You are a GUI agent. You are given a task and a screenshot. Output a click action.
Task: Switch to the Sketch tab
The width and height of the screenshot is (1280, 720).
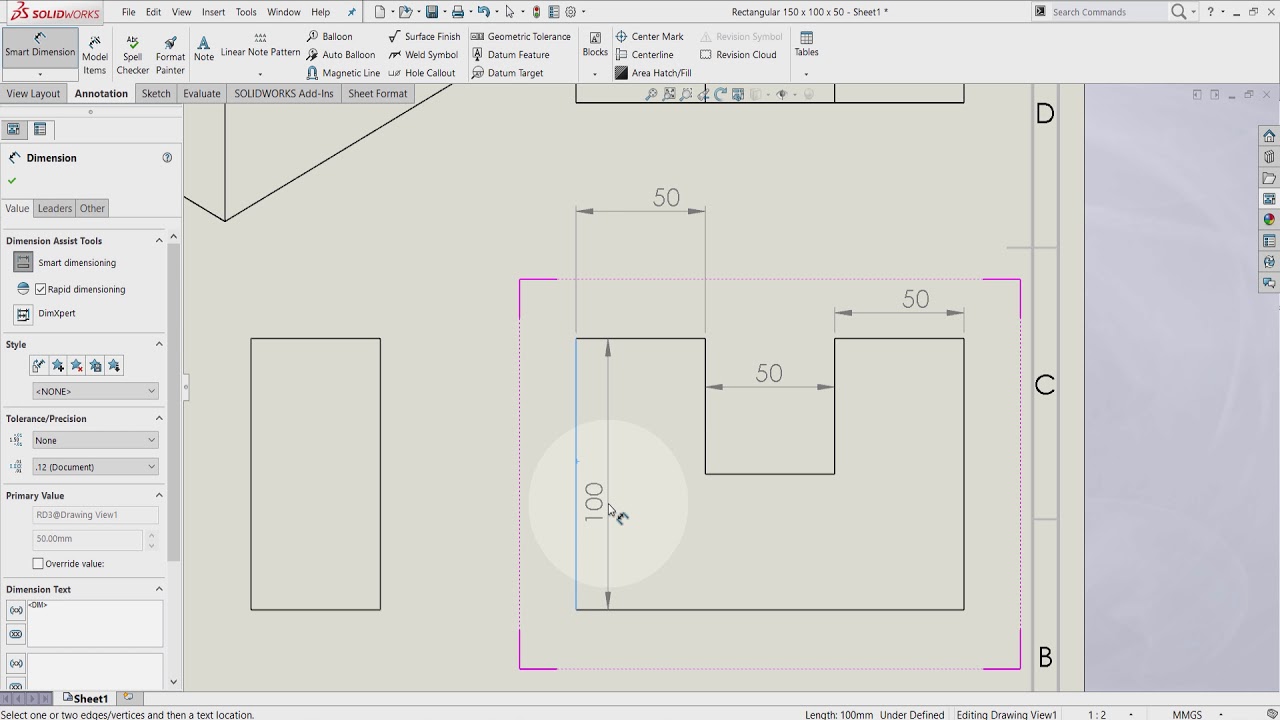pos(156,93)
